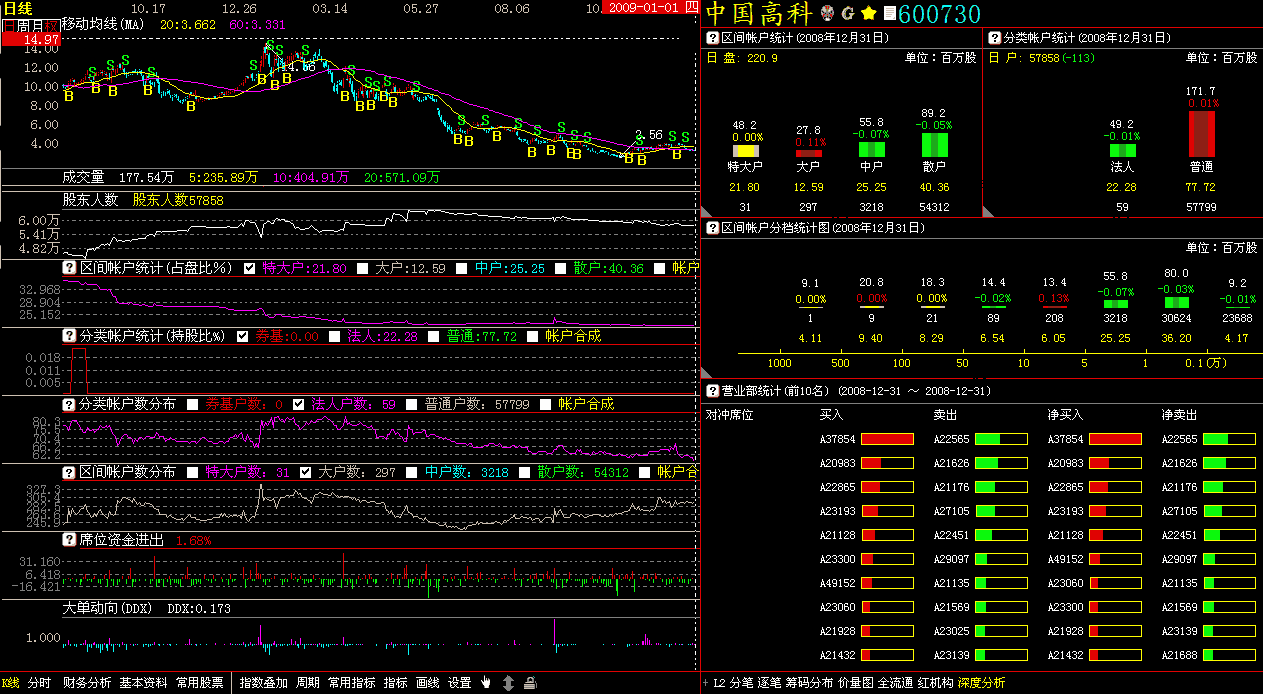Click the yellow star favorite icon
Screen dimensions: 1263x694
[x=868, y=13]
